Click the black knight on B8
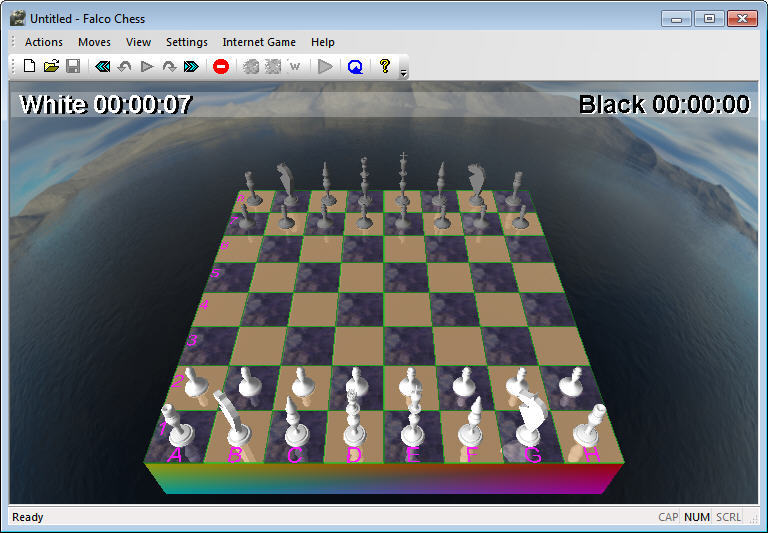768x533 pixels. 287,184
